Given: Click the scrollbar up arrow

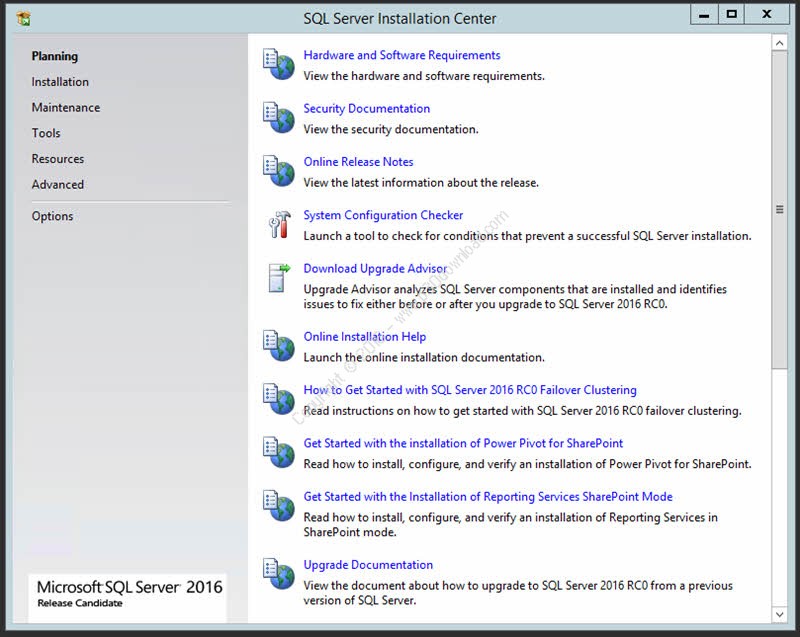Looking at the screenshot, I should pyautogui.click(x=780, y=42).
